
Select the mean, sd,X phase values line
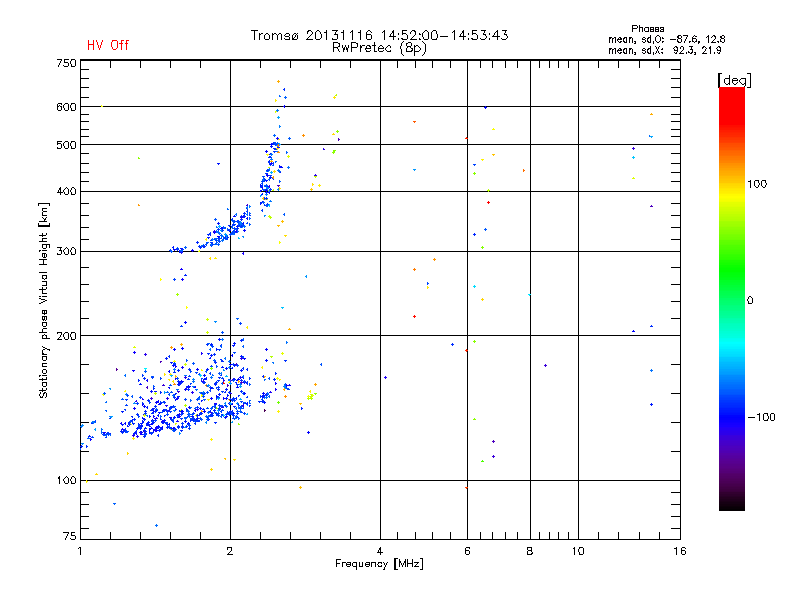[x=665, y=49]
